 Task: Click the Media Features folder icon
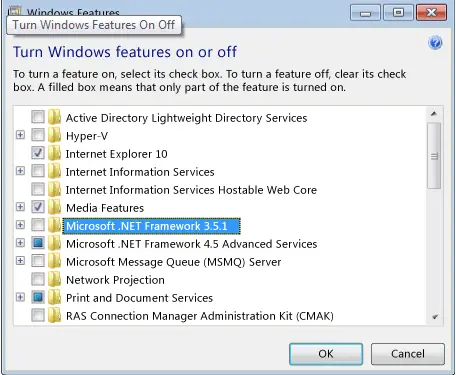coord(54,207)
